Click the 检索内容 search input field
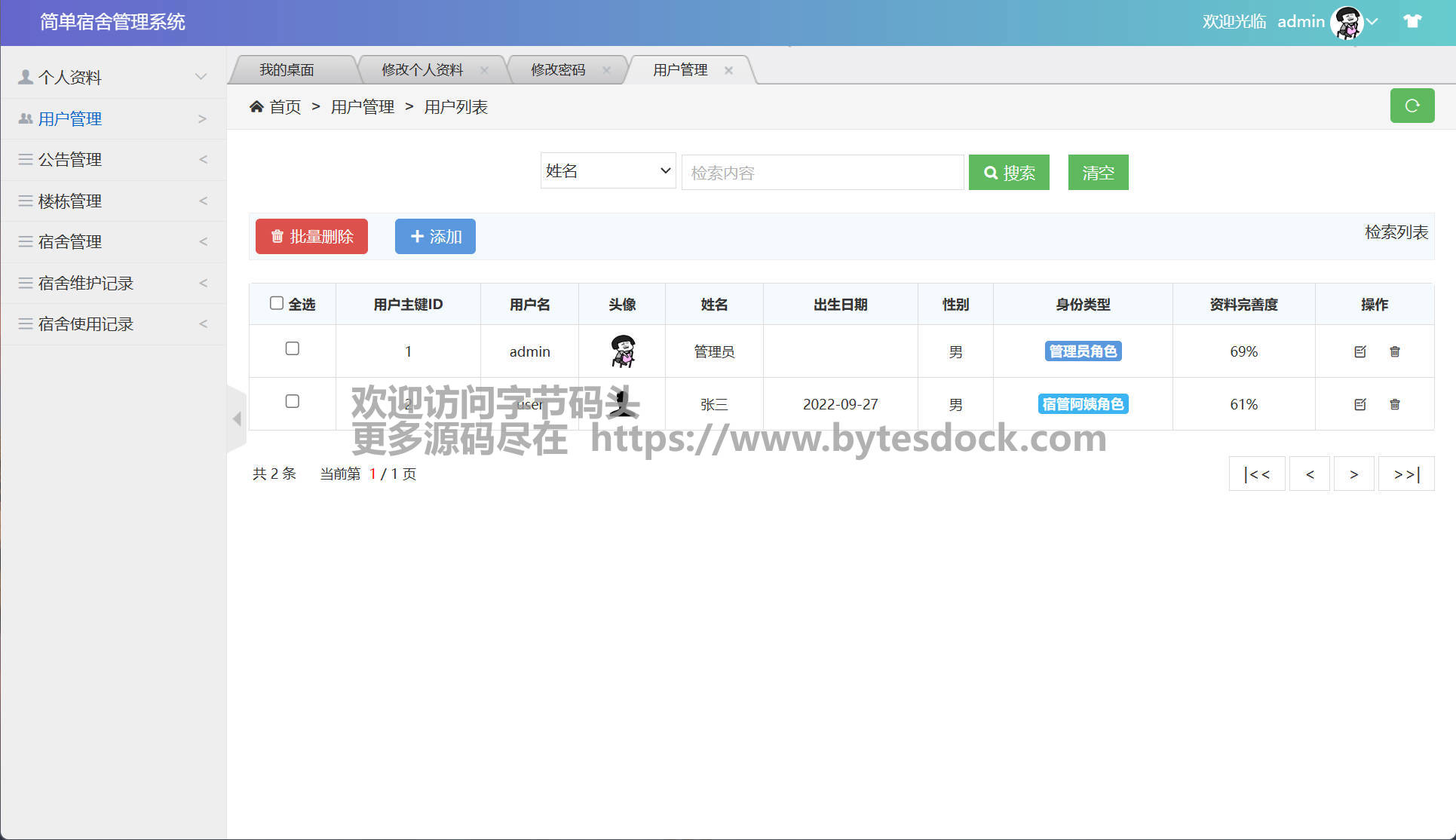 [822, 173]
